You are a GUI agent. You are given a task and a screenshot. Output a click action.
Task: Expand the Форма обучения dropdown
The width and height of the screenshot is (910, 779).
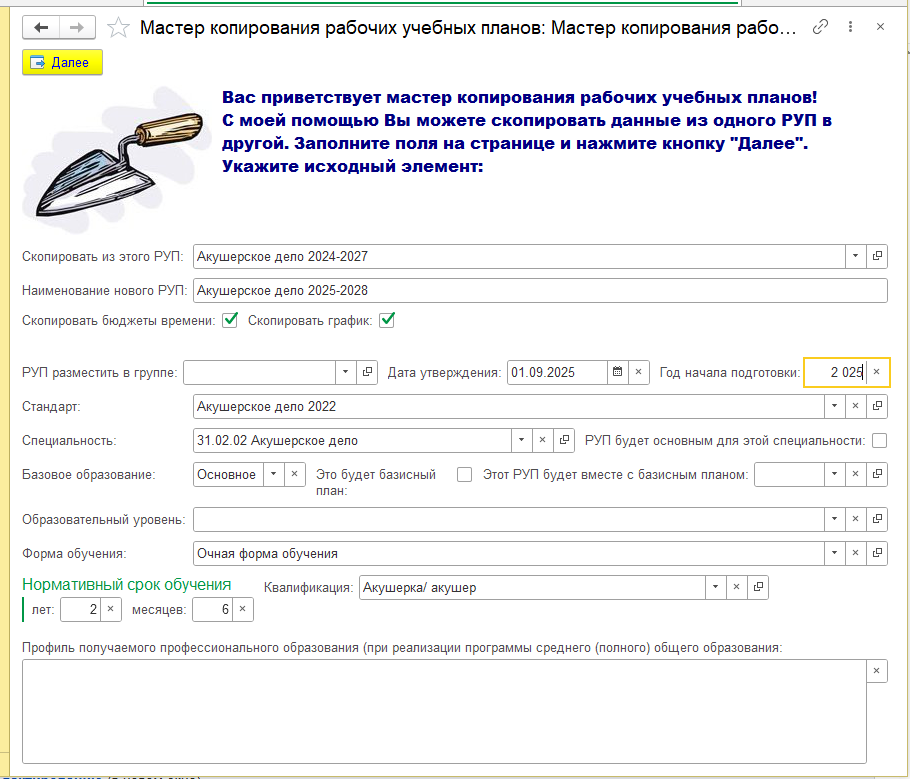[x=833, y=553]
